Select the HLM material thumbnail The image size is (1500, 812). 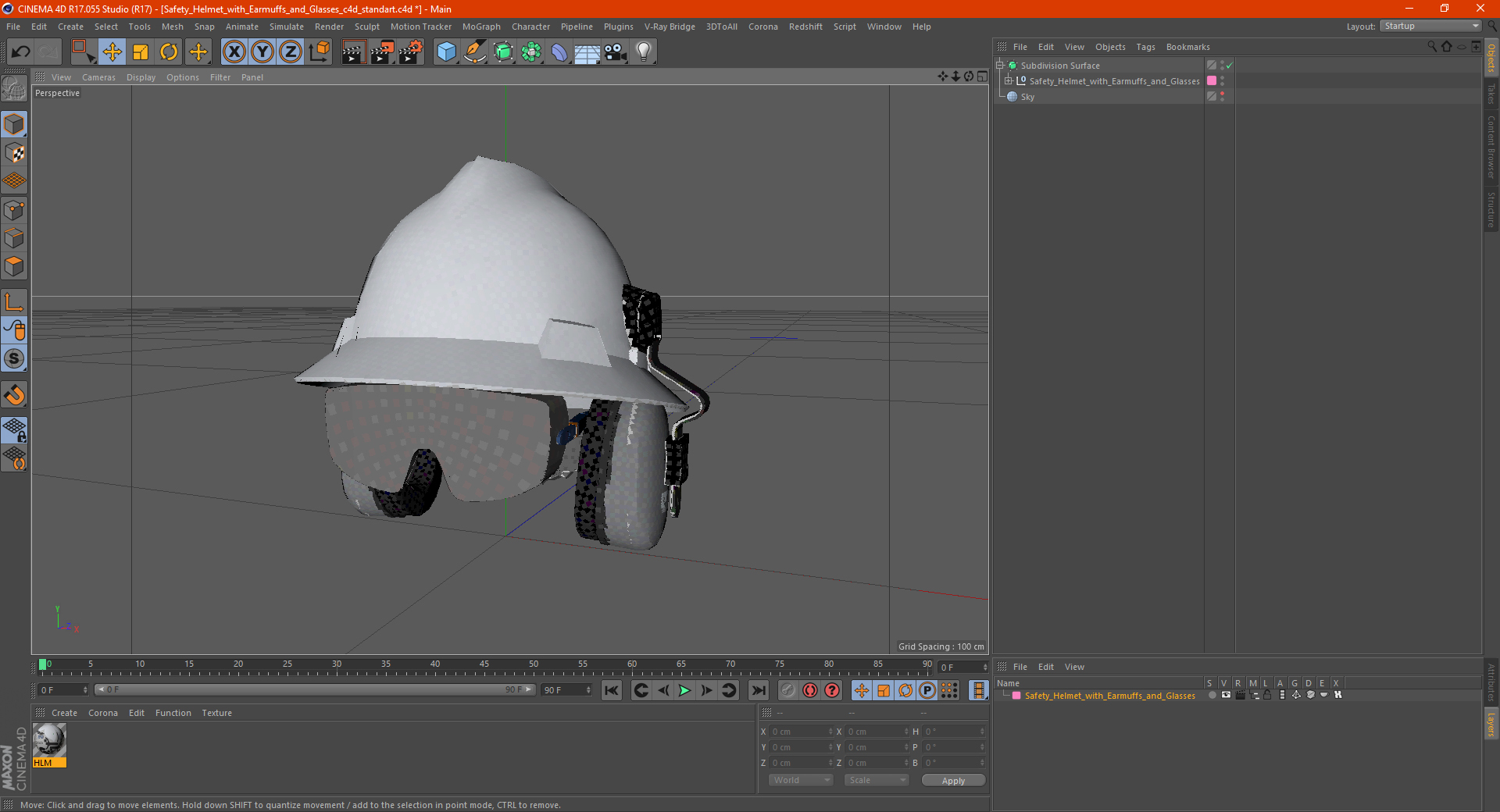point(50,740)
